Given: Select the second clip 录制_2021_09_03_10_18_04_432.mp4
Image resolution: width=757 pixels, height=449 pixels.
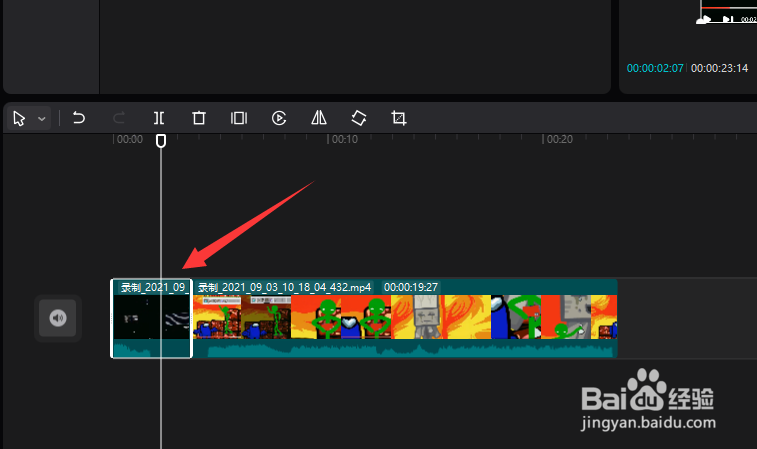Looking at the screenshot, I should point(405,319).
